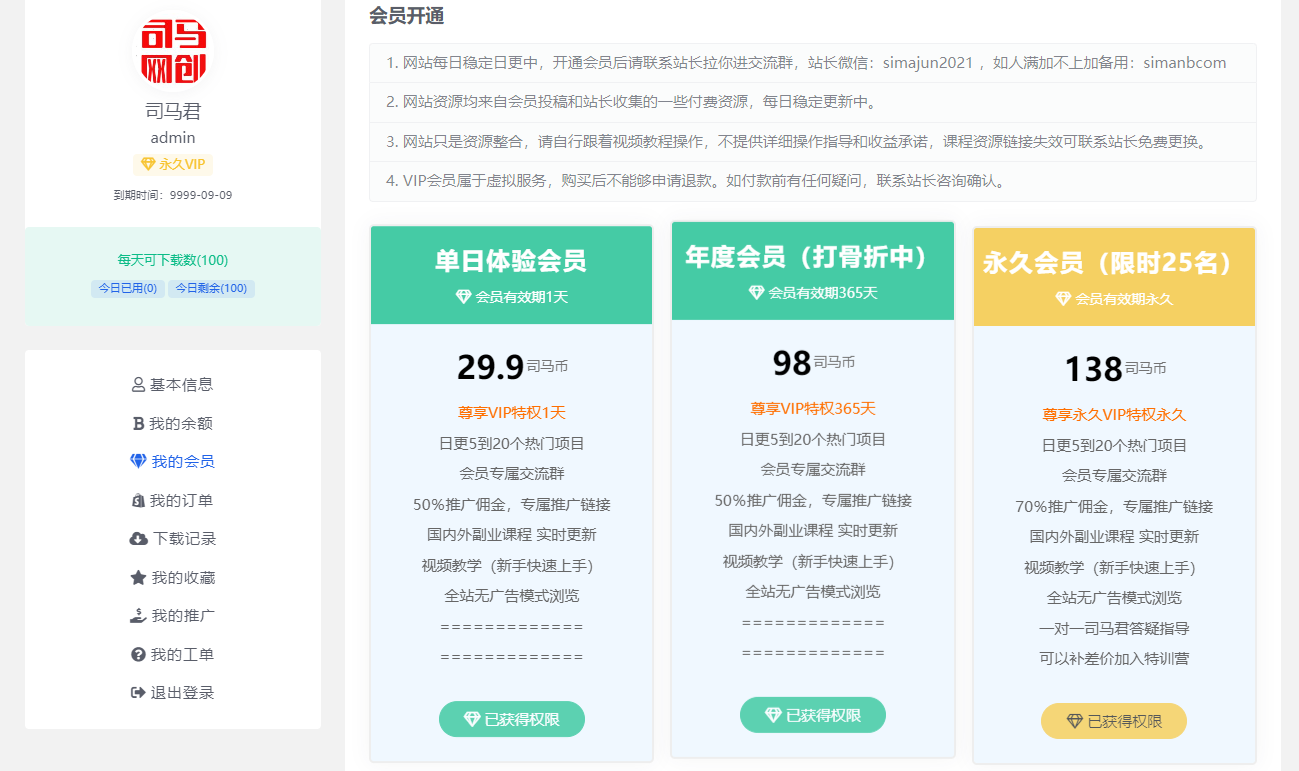Click the 基本信息 user icon
The width and height of the screenshot is (1299, 771).
pos(138,385)
